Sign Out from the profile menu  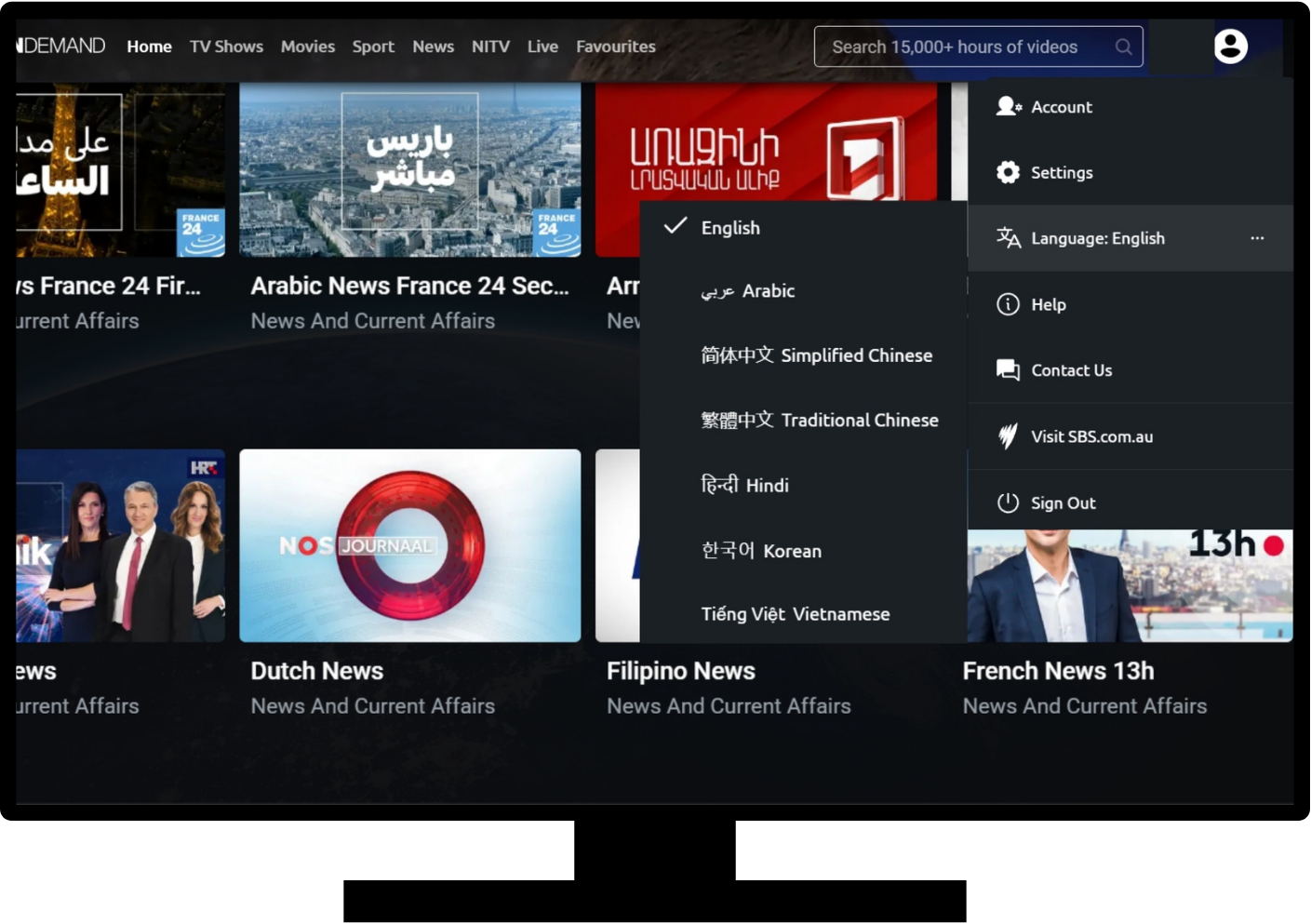pos(1130,502)
